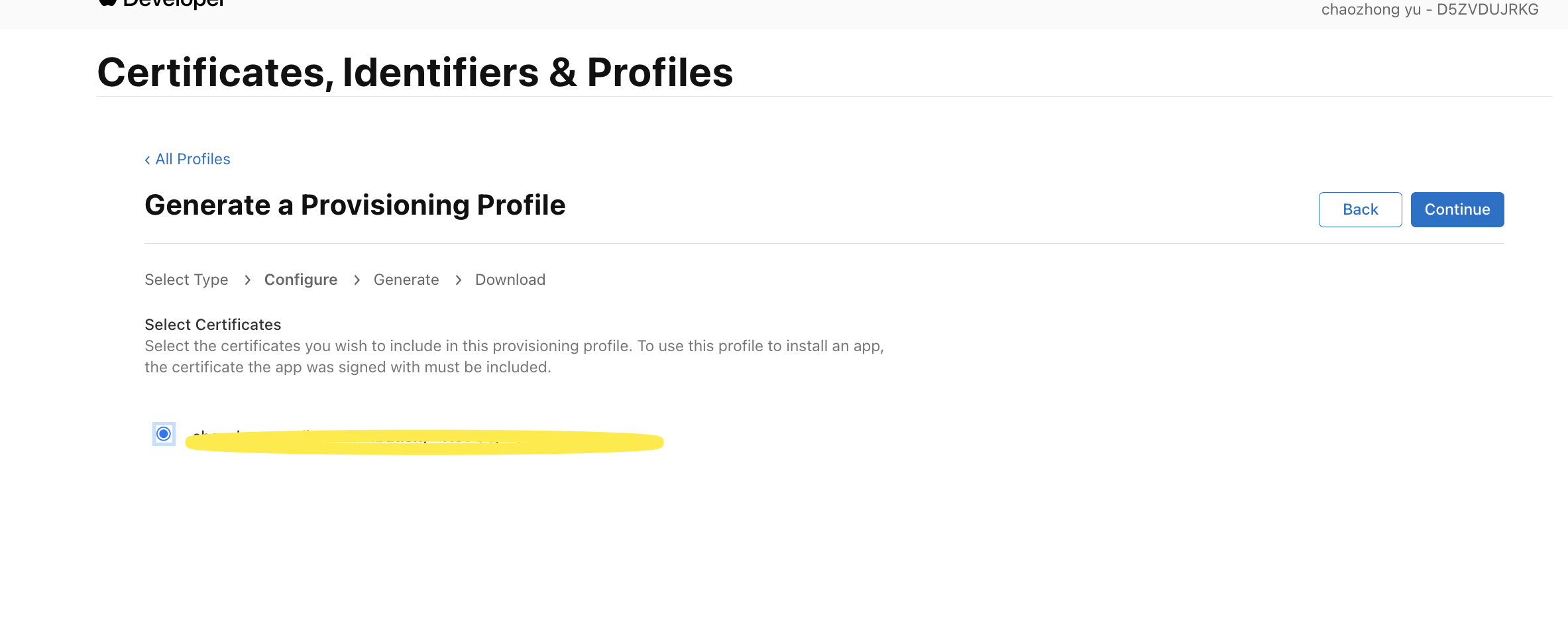Image resolution: width=1568 pixels, height=640 pixels.
Task: Click the Certificates, Identifiers & Profiles title
Action: click(x=415, y=72)
